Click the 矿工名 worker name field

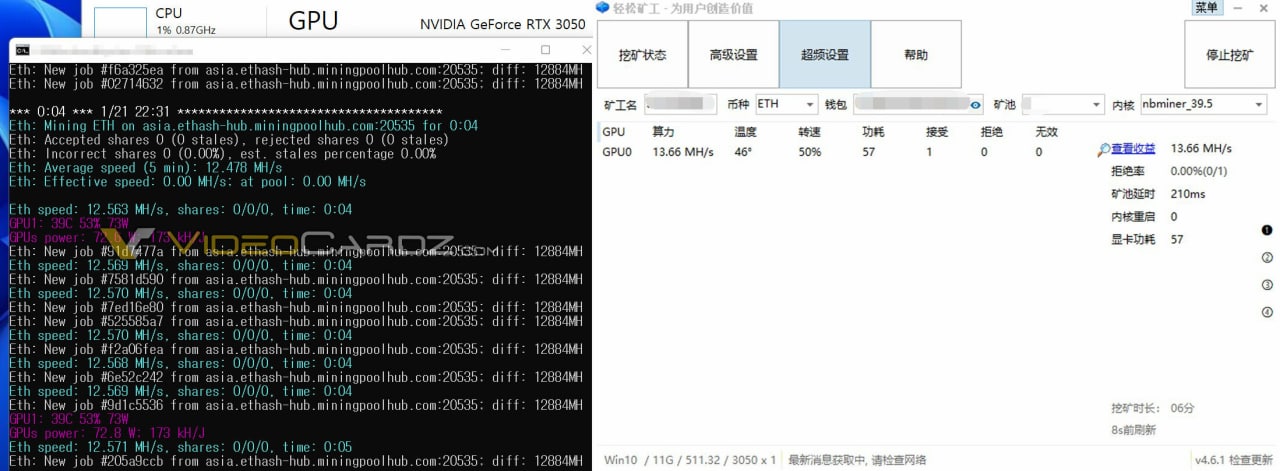click(680, 104)
